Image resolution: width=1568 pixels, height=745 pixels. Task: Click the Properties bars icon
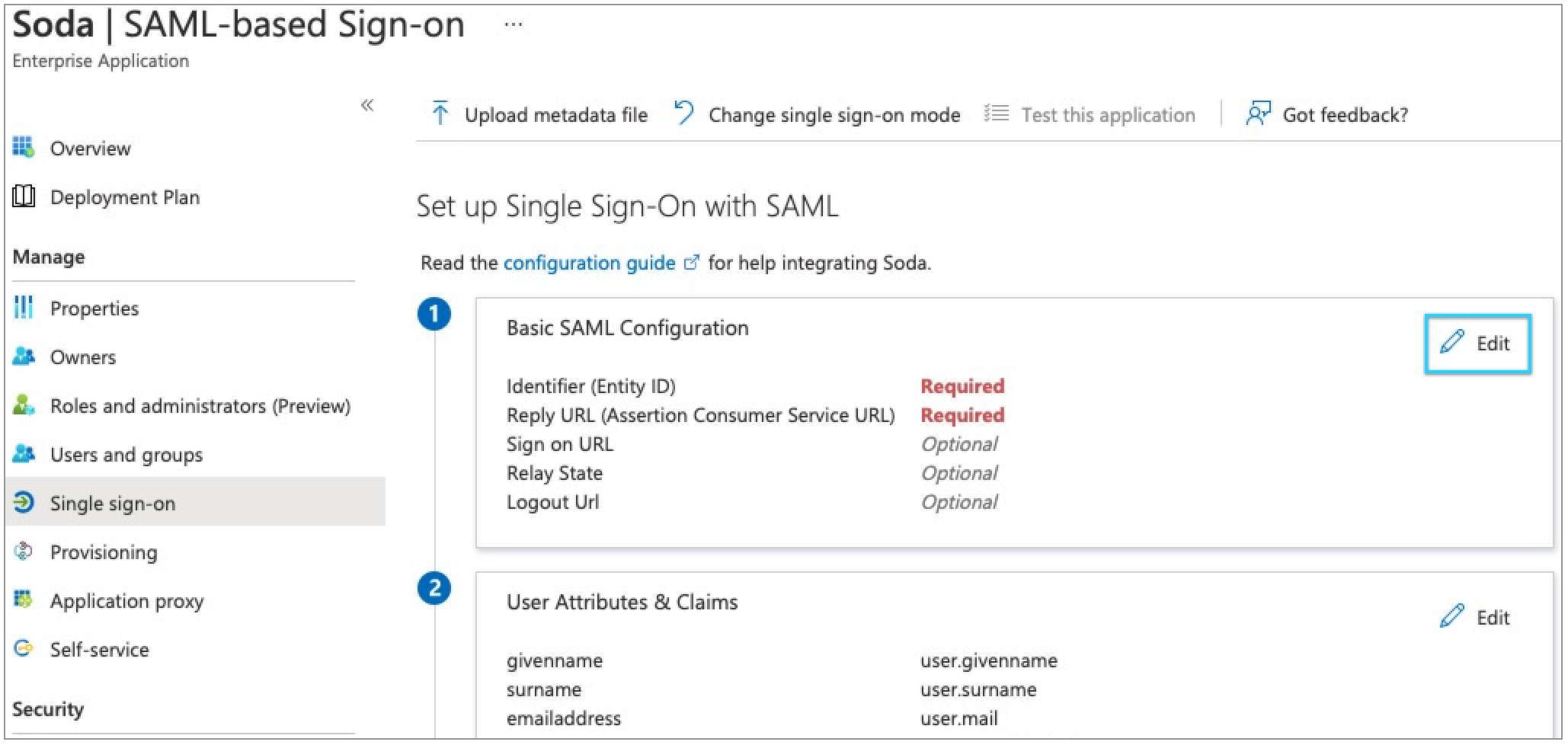[x=24, y=308]
